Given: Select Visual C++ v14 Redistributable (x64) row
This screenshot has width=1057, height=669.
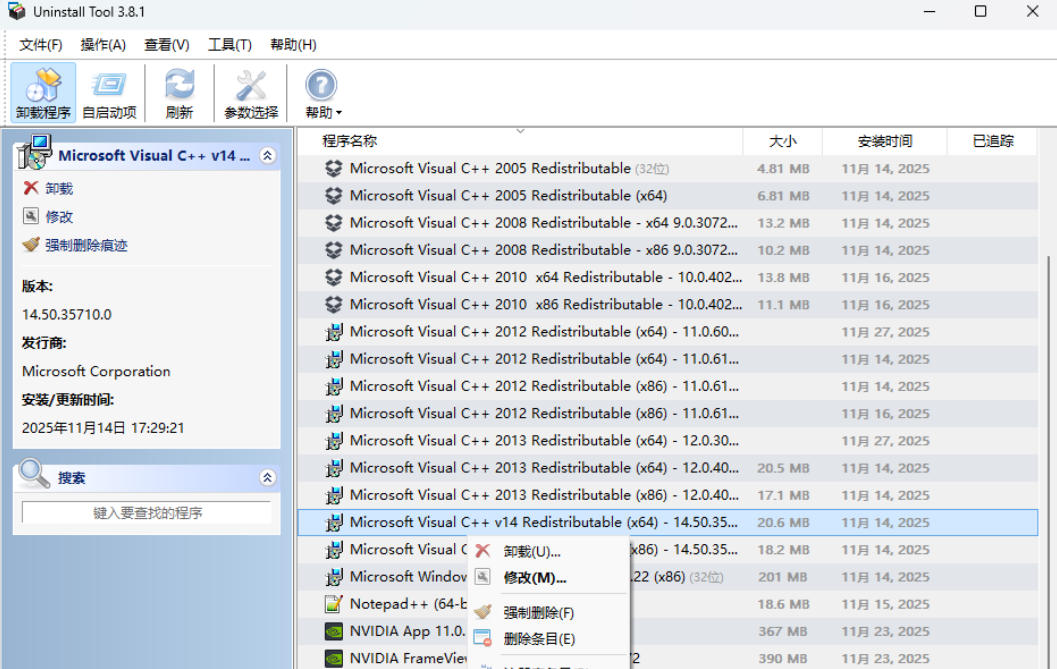Looking at the screenshot, I should click(667, 522).
